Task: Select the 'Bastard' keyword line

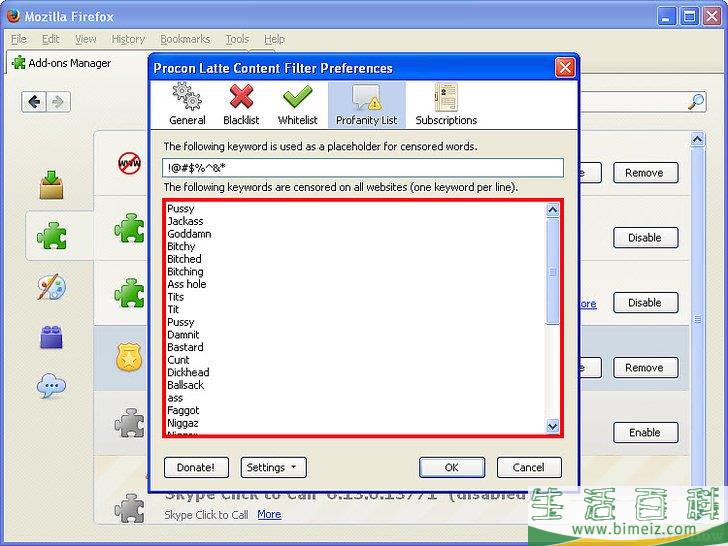Action: pyautogui.click(x=185, y=347)
